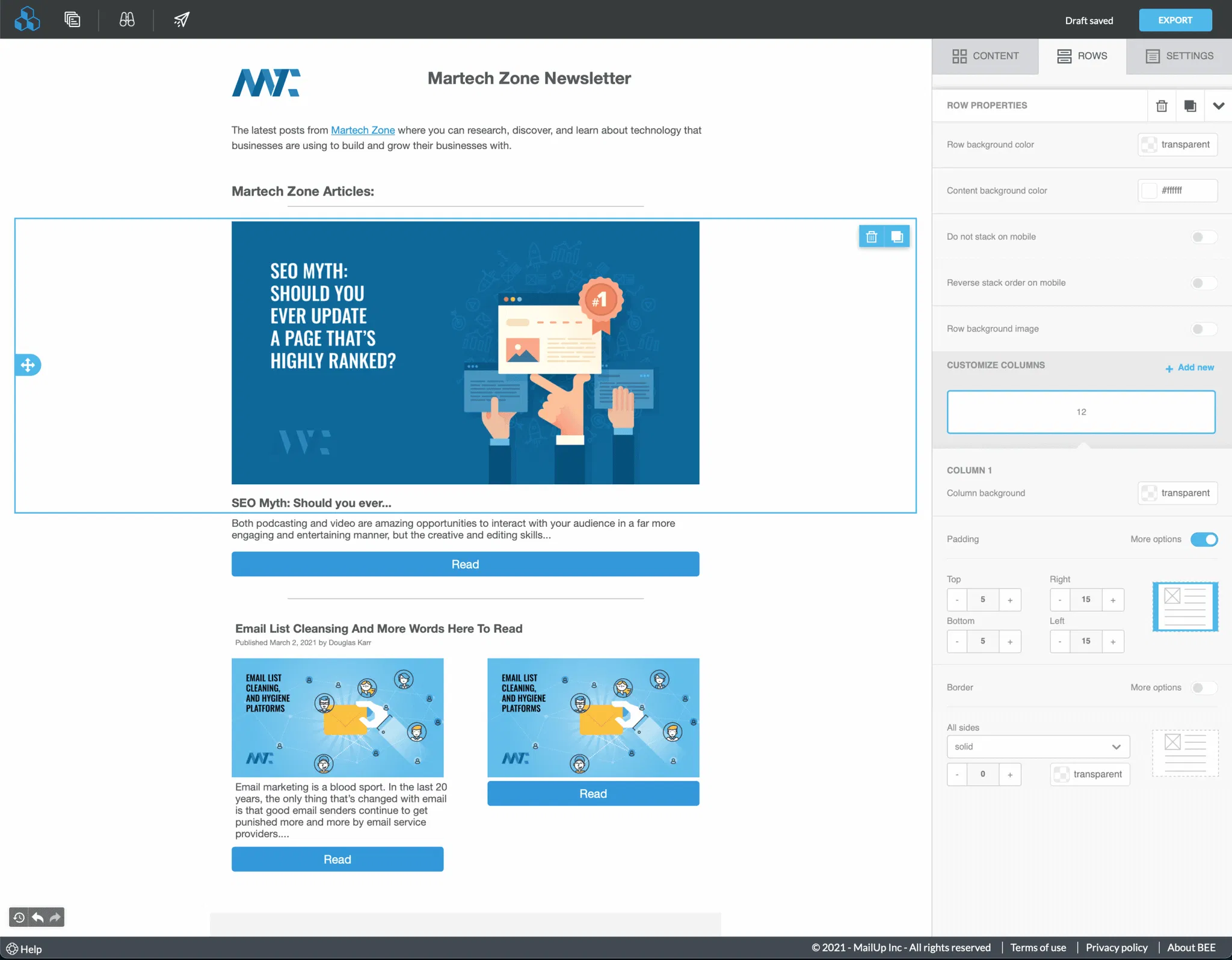Select Published March 2, 2021 byline text
Screen dimensions: 1232x960
point(303,643)
